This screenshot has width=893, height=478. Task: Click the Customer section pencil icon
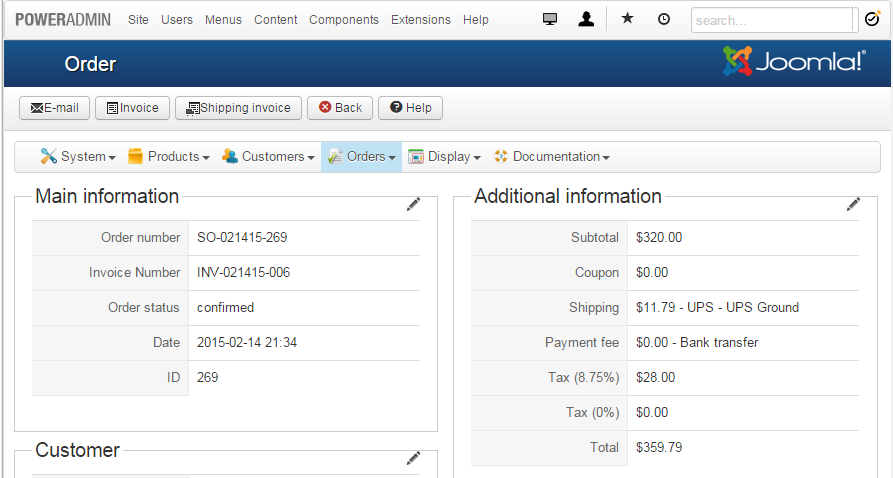[413, 458]
